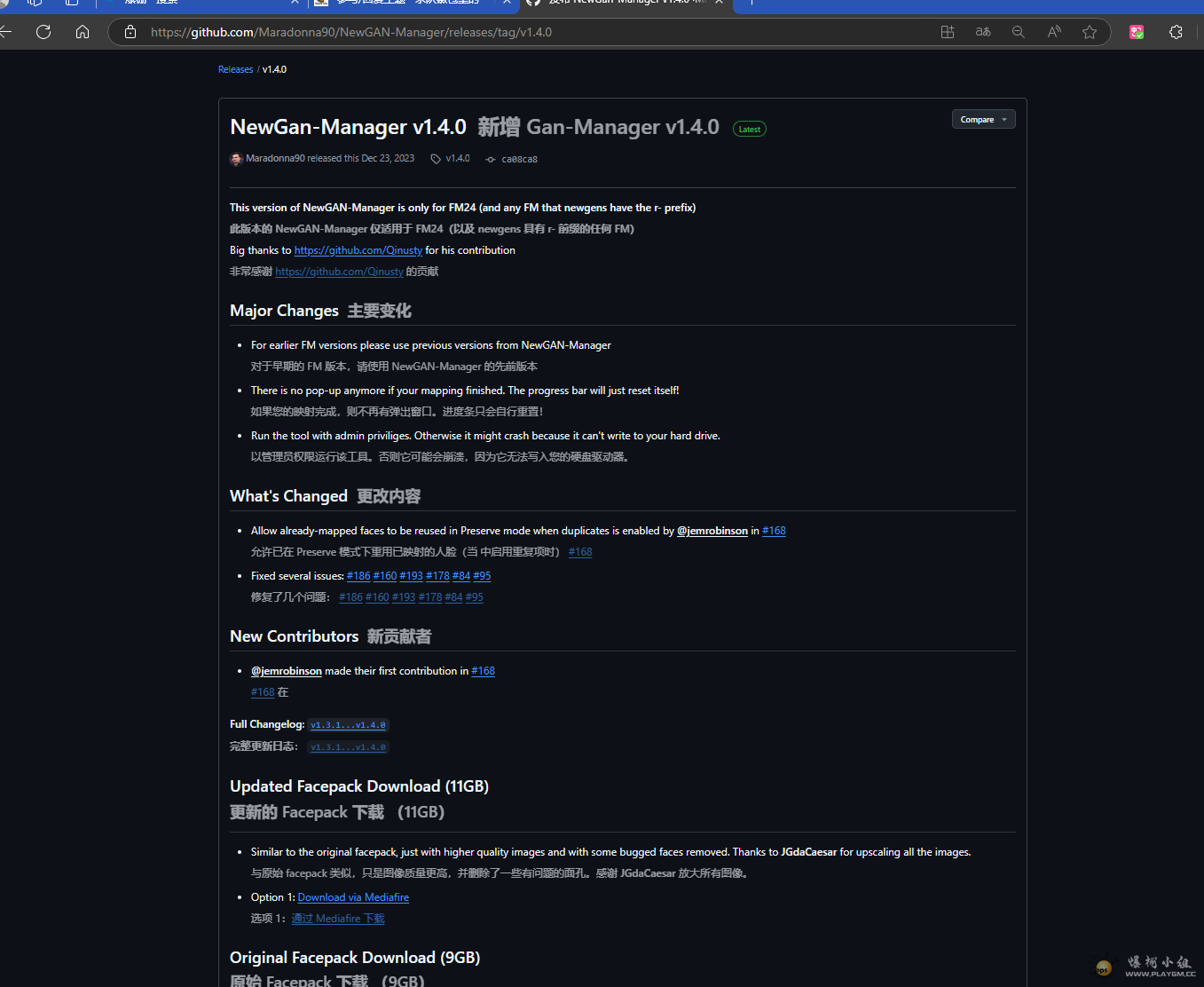Image resolution: width=1204 pixels, height=987 pixels.
Task: Click the v1.4.0 tag icon link
Action: pyautogui.click(x=450, y=159)
